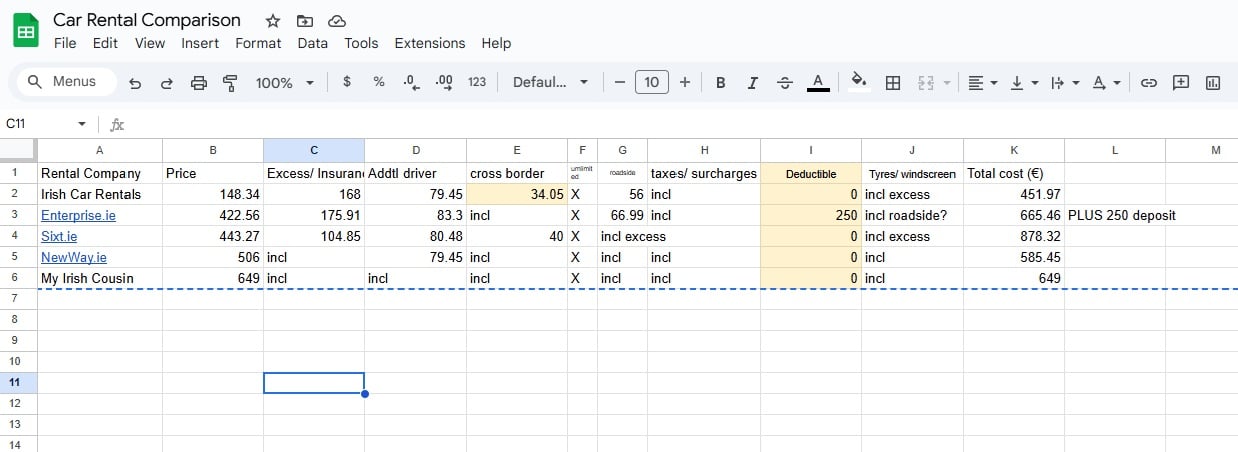The width and height of the screenshot is (1238, 452).
Task: Toggle italic text formatting
Action: (x=752, y=83)
